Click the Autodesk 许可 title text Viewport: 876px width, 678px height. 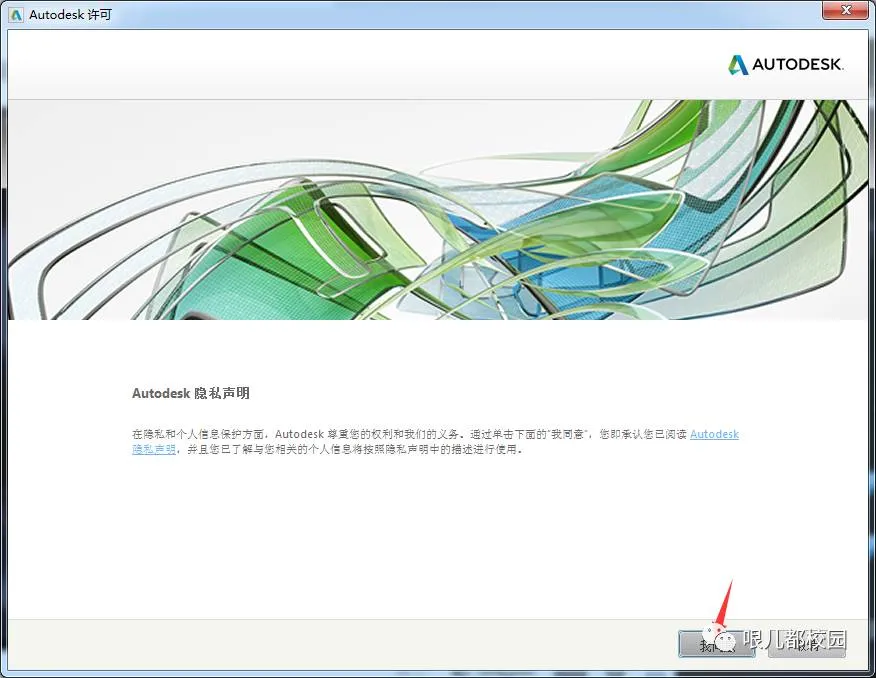click(x=70, y=15)
